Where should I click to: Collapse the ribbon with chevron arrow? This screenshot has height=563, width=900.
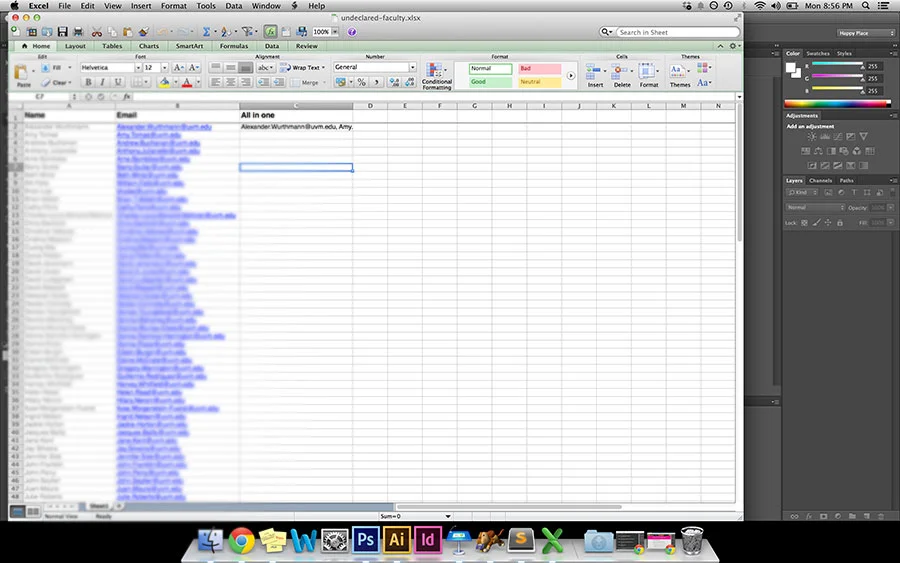pyautogui.click(x=720, y=46)
